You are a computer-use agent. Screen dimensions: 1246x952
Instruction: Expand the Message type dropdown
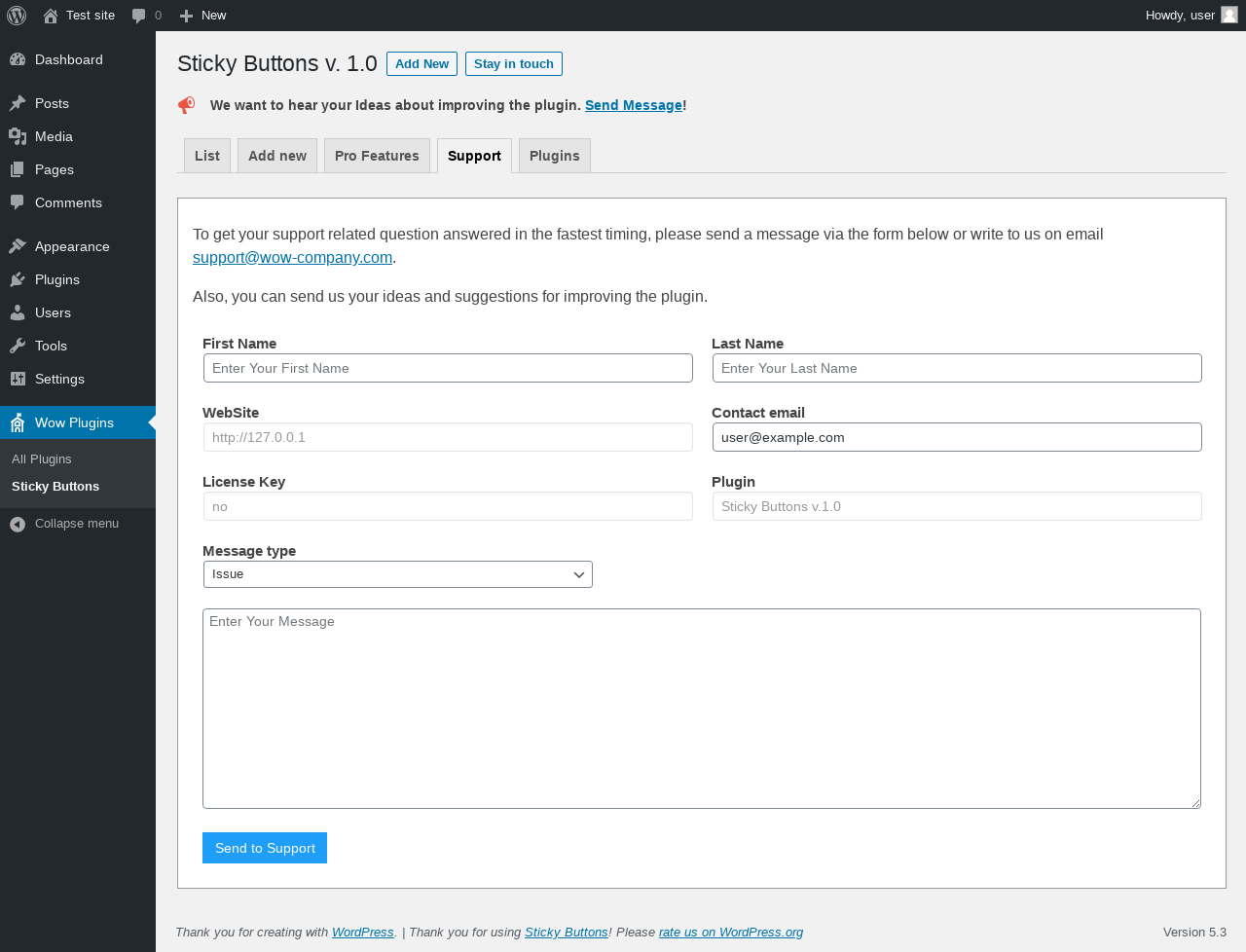coord(398,574)
